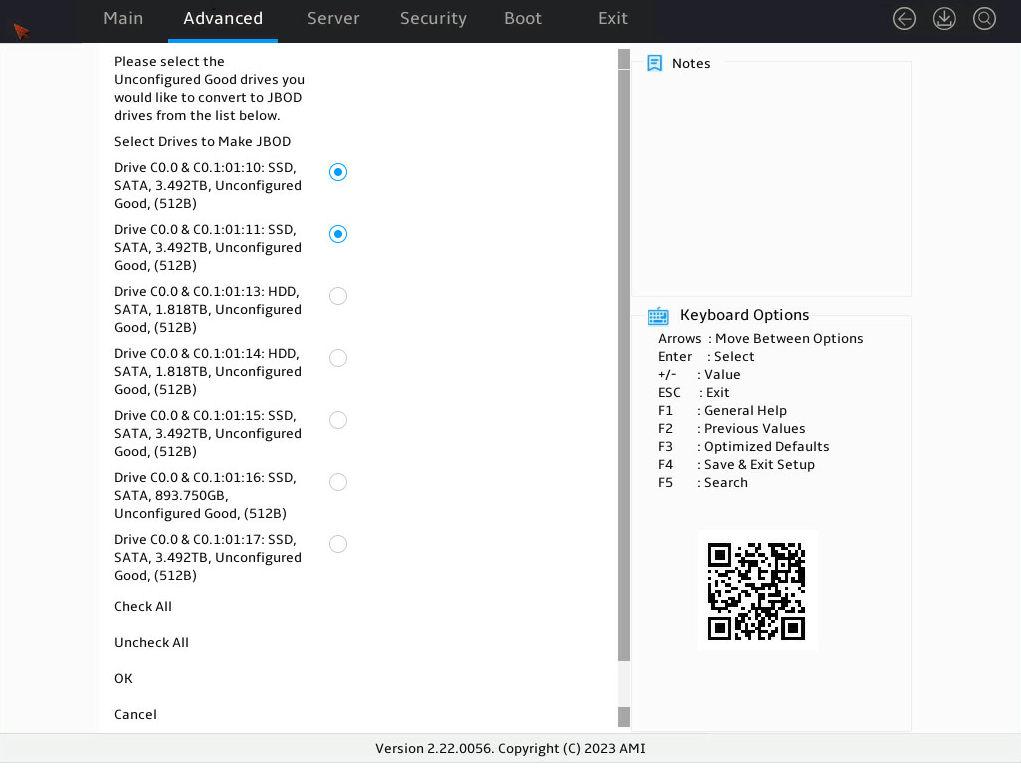The width and height of the screenshot is (1021, 772).
Task: Click the 'F2 : Previous Values' line
Action: [731, 428]
